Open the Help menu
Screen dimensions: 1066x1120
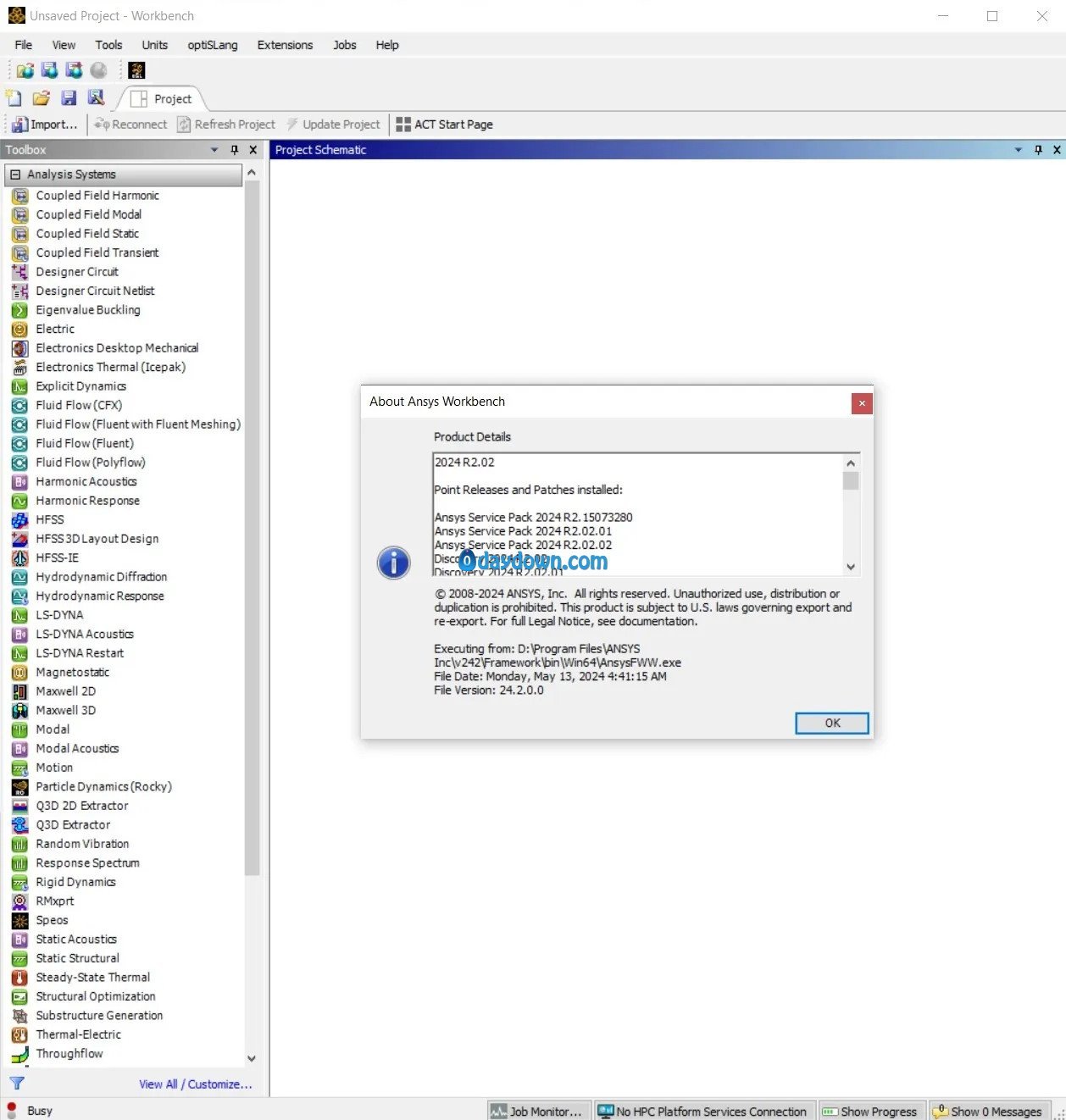pos(387,45)
